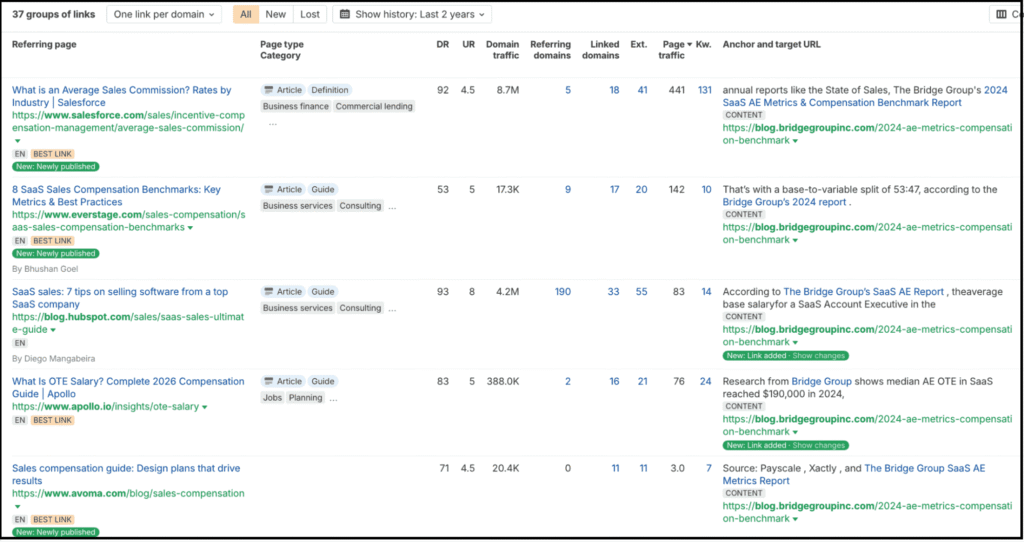Sort by Kw. column header
Screen dimensions: 1024x542
coord(703,44)
